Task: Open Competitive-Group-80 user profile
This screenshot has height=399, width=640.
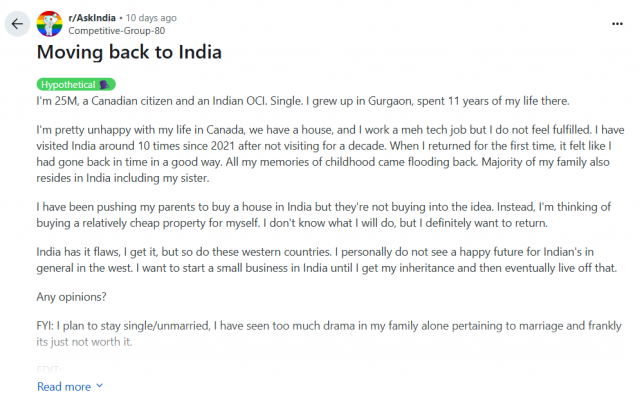Action: coord(117,31)
